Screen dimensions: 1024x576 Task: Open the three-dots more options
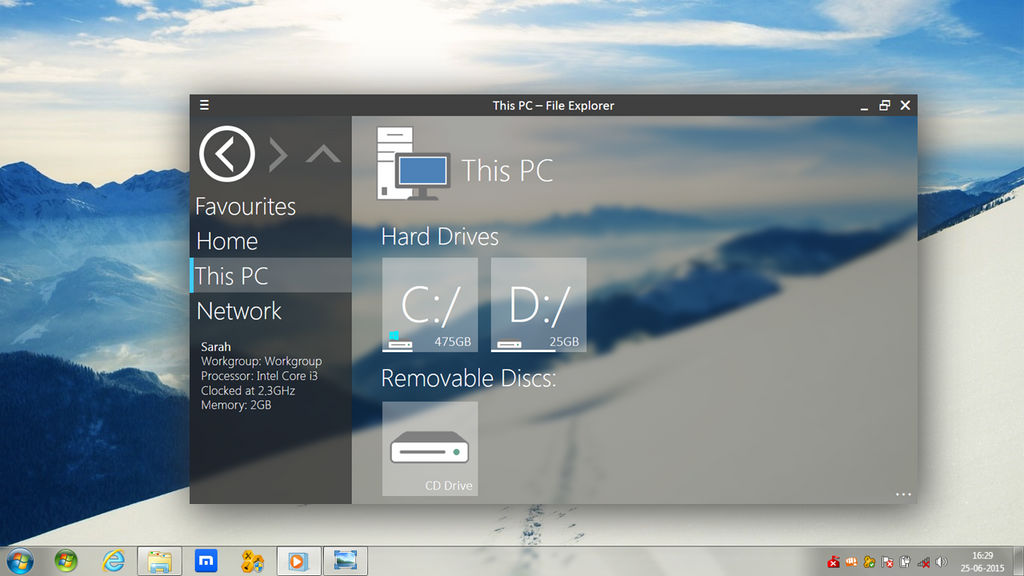pyautogui.click(x=903, y=494)
